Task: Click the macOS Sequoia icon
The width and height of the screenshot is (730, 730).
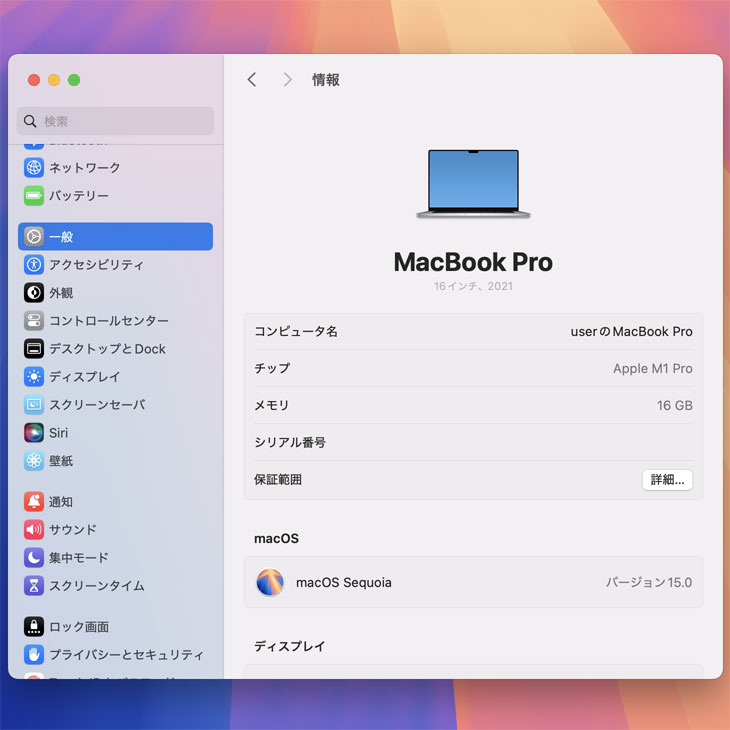Action: pyautogui.click(x=270, y=582)
